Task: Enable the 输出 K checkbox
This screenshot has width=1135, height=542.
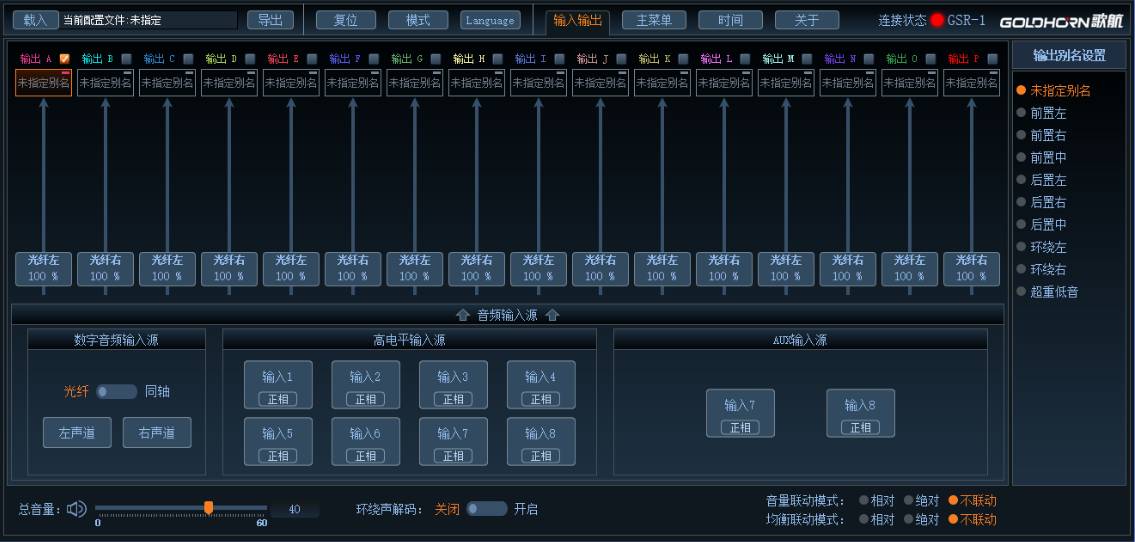Action: [x=683, y=59]
